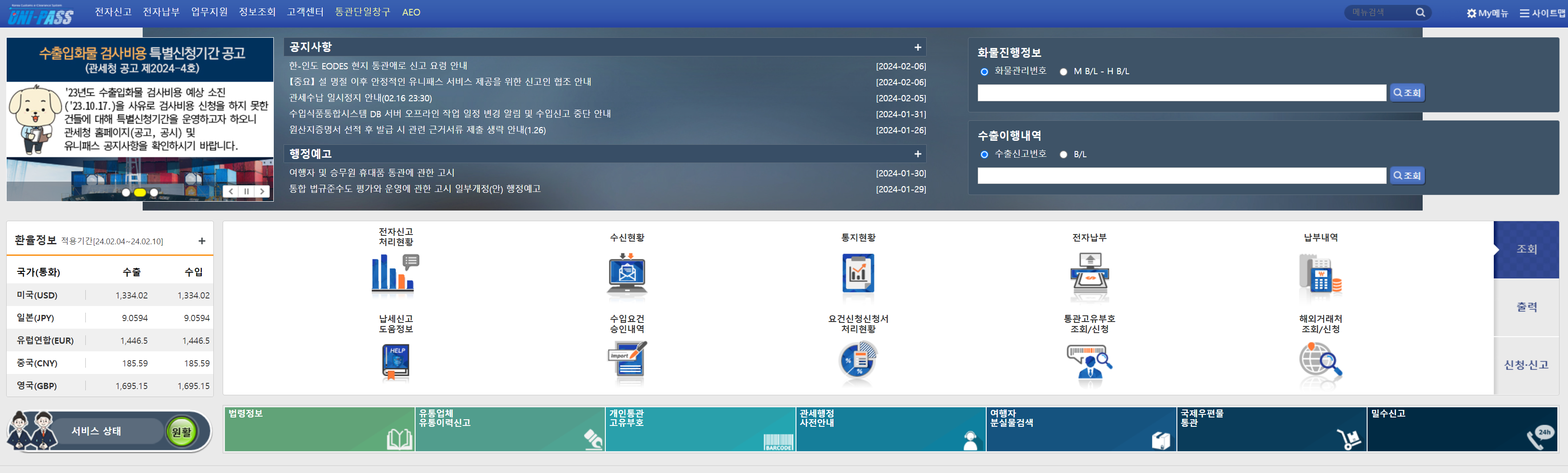Select the B/L radio button under 수출이행내역
1568x473 pixels.
[x=1064, y=155]
